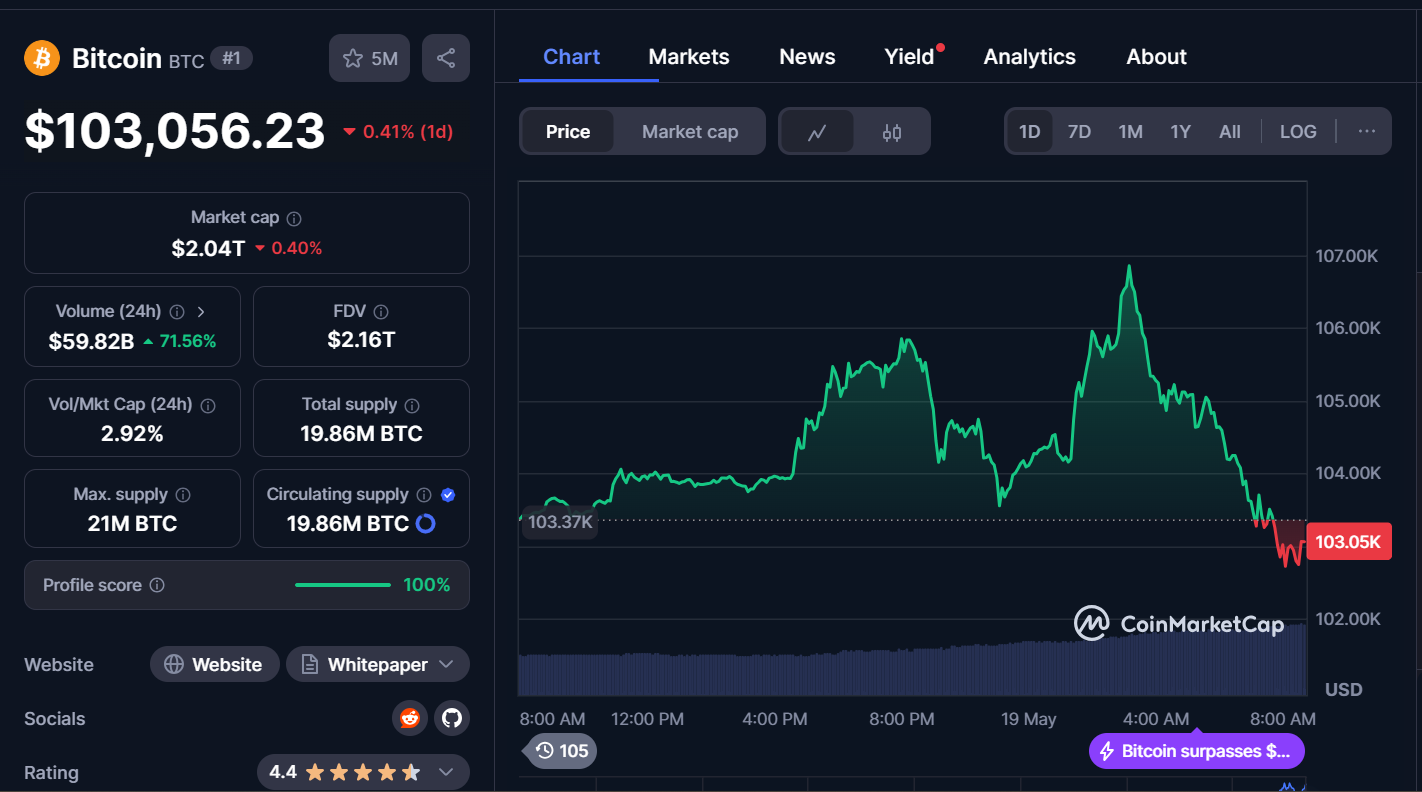Expand the 4.4 star Rating dropdown

[363, 772]
